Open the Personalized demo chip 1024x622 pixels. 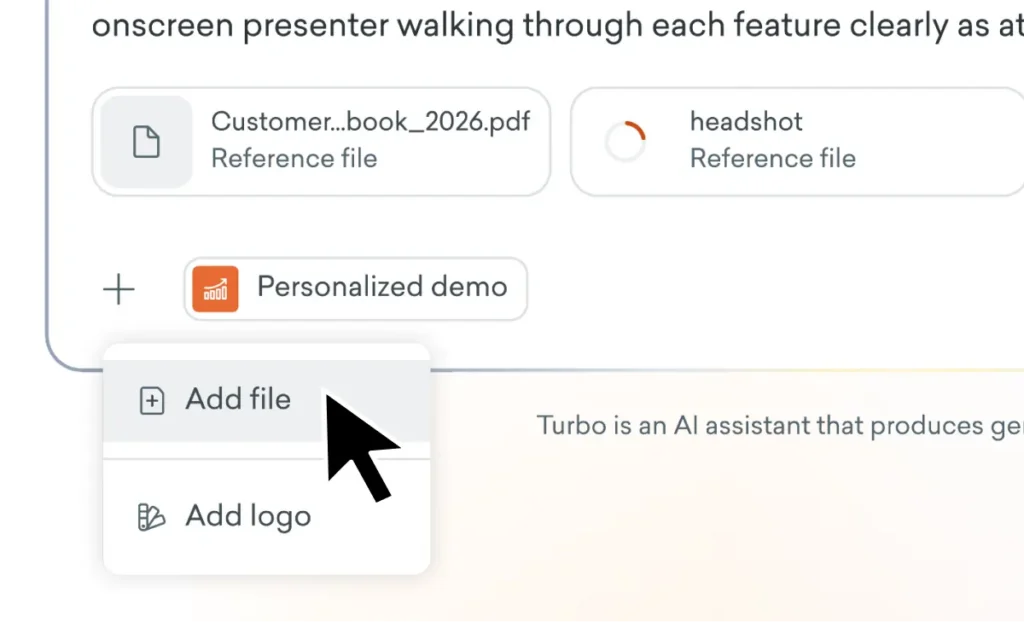point(356,288)
